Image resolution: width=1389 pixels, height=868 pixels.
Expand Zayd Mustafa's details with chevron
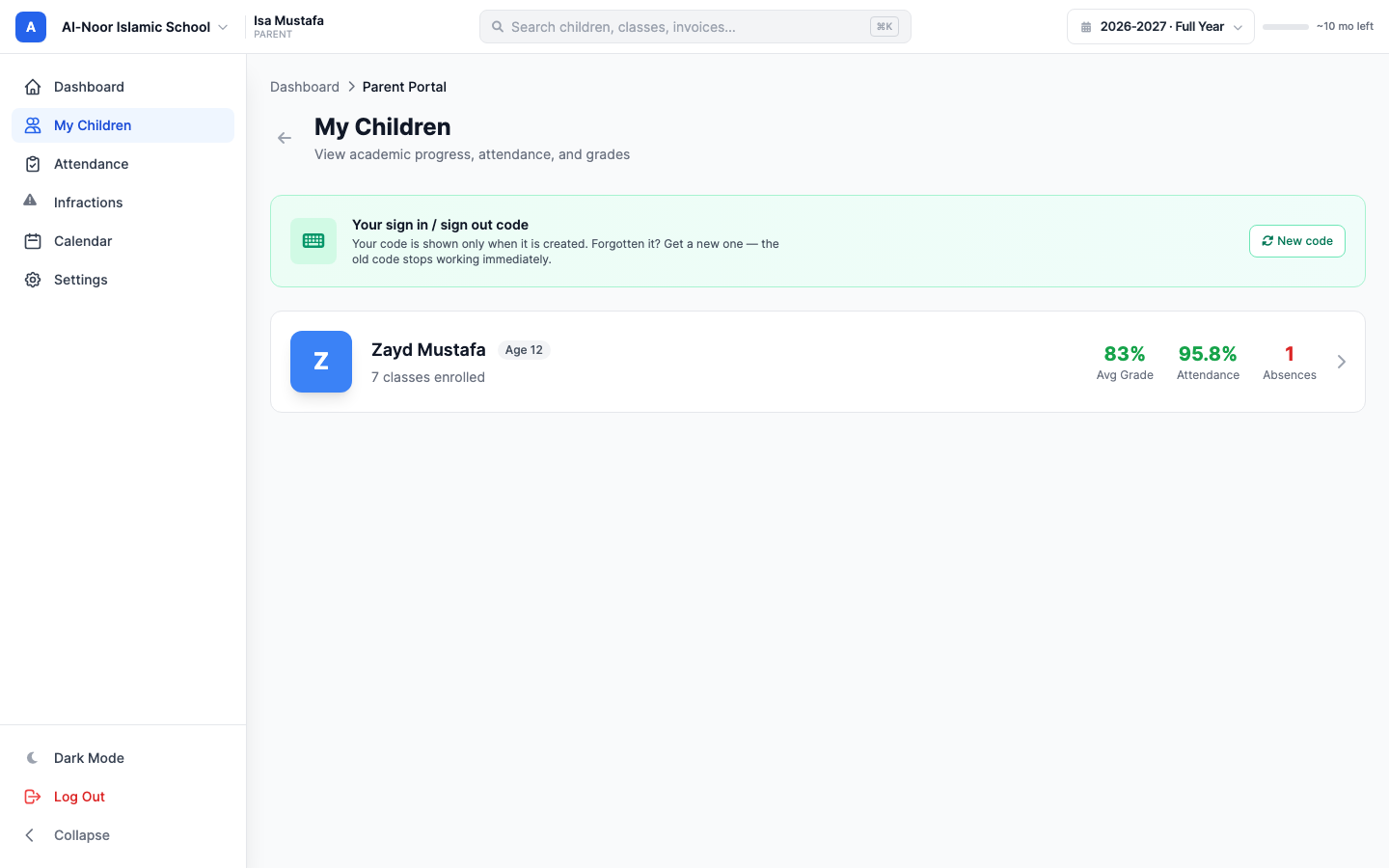[x=1342, y=362]
